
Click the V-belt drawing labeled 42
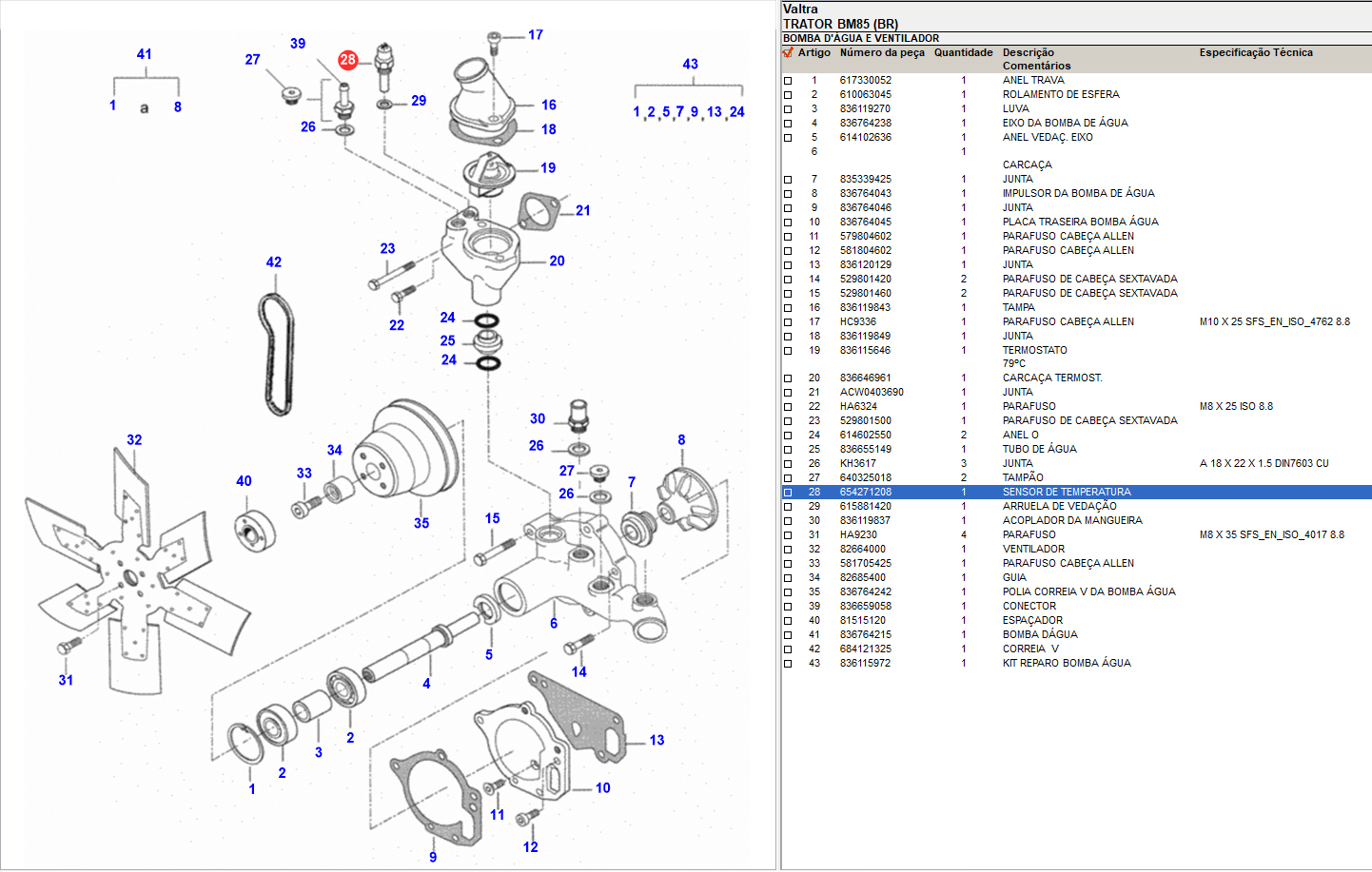point(276,355)
